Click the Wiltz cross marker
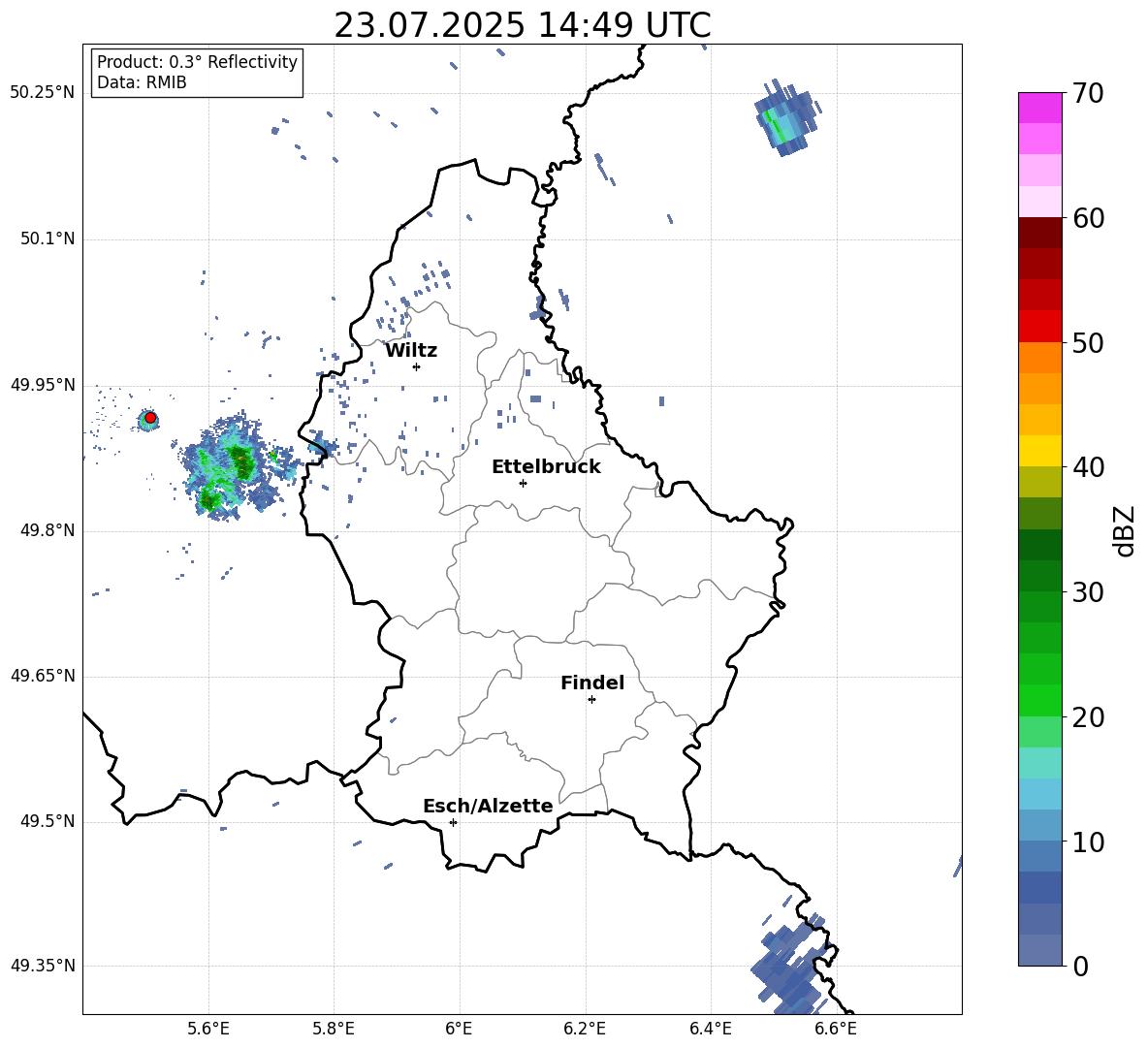 pyautogui.click(x=416, y=366)
